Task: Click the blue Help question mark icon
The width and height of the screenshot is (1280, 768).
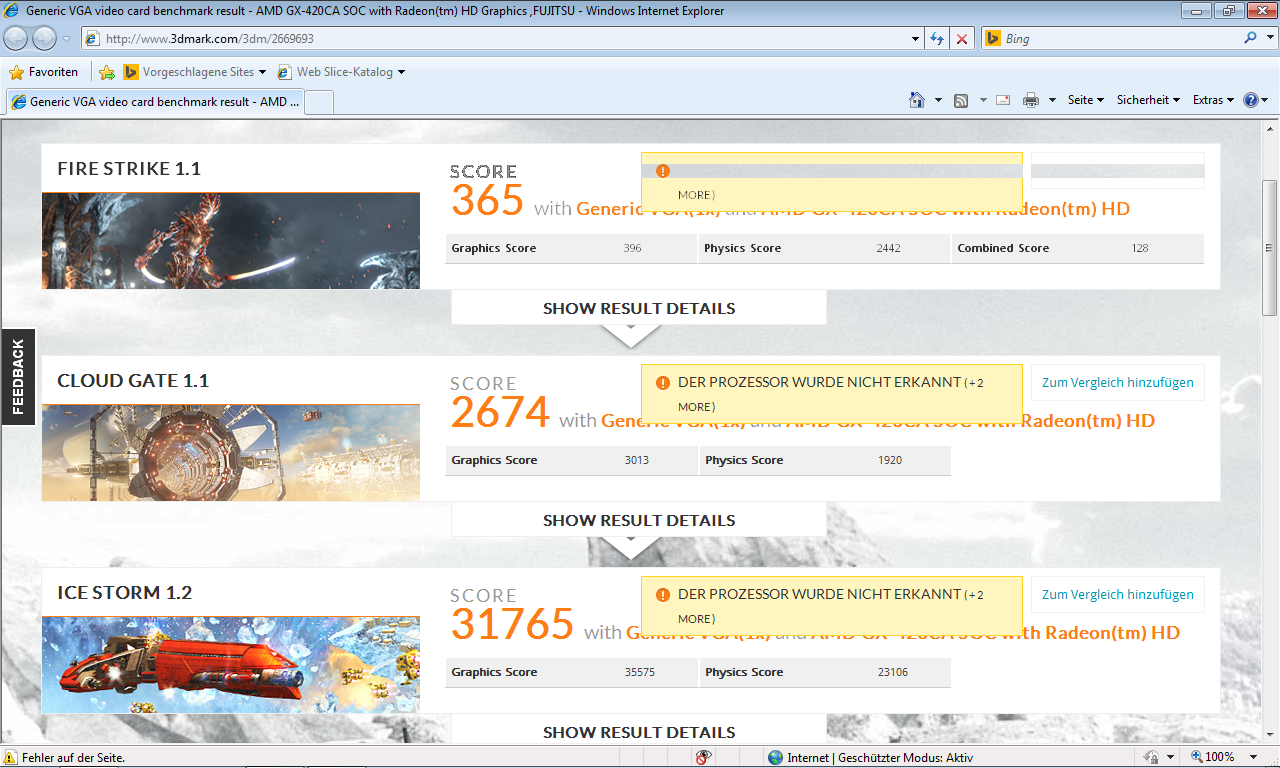Action: (x=1250, y=100)
